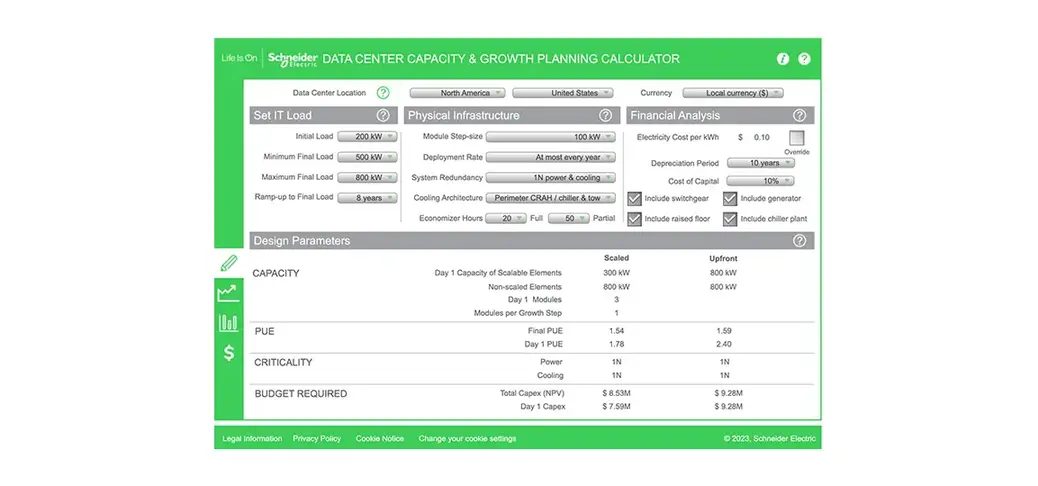Click the Data Center Location help icon
1038x486 pixels.
tap(383, 93)
